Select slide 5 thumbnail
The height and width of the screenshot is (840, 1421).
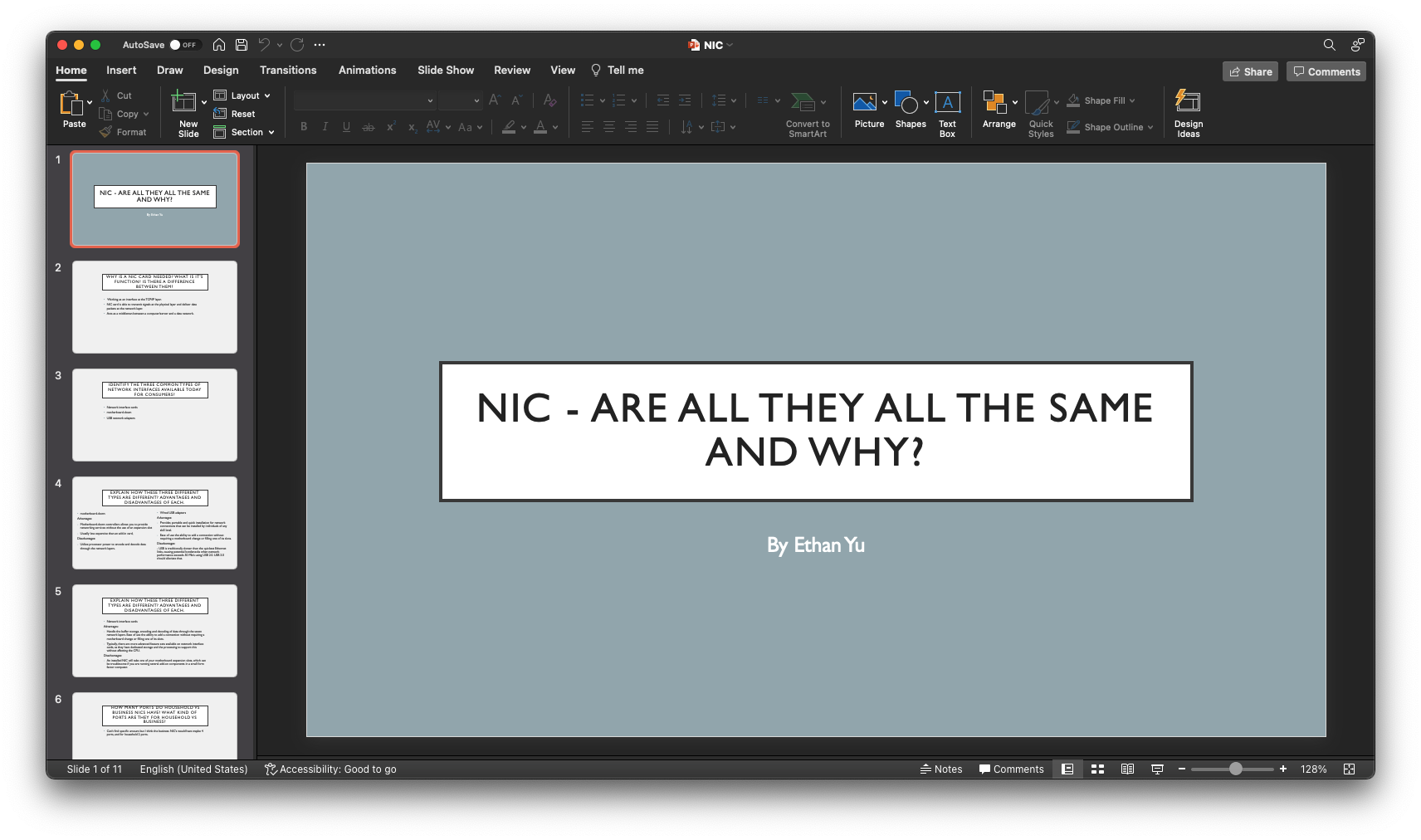[x=154, y=631]
